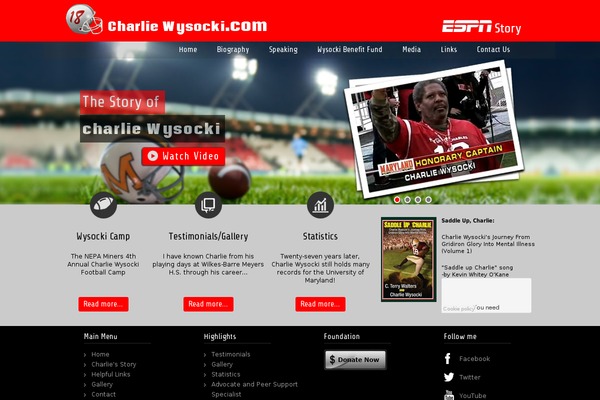Open the Wysocki Benefit Fund page
Viewport: 600px width, 400px height.
pos(350,49)
